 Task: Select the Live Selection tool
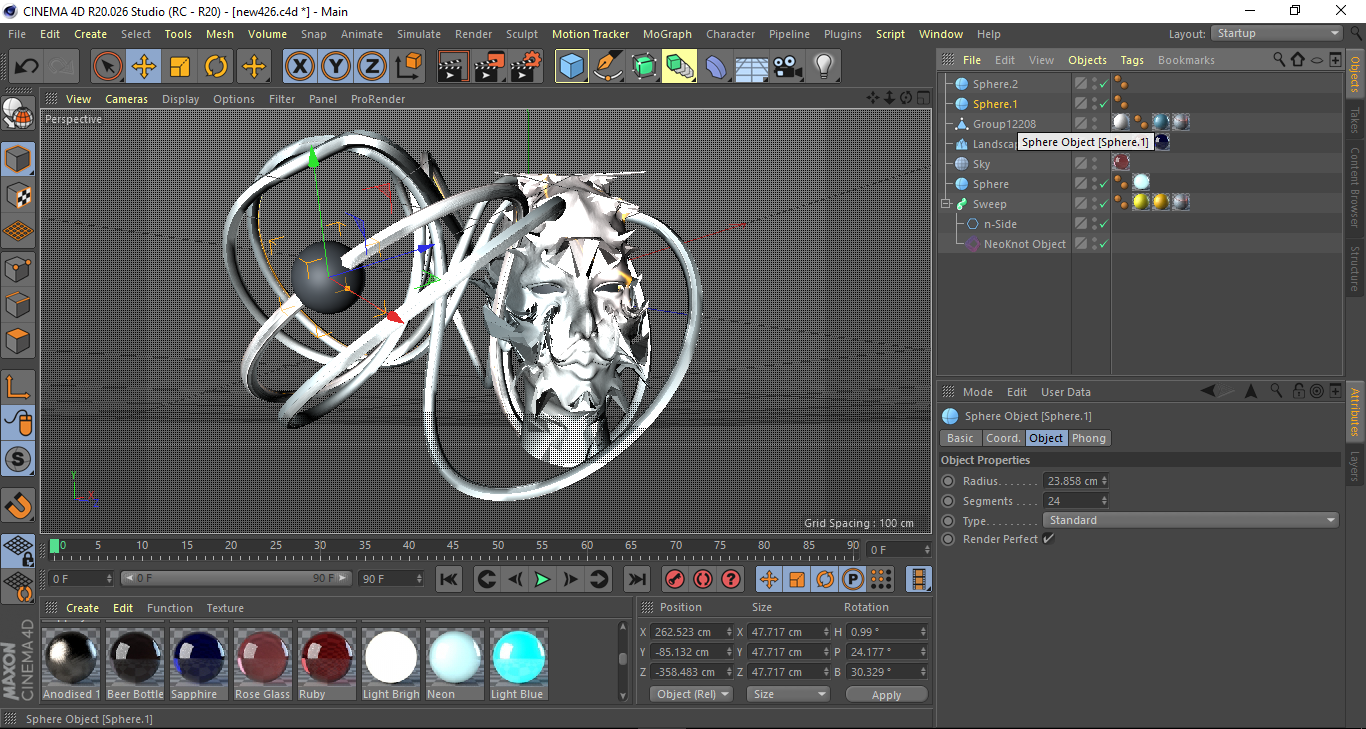(x=107, y=67)
